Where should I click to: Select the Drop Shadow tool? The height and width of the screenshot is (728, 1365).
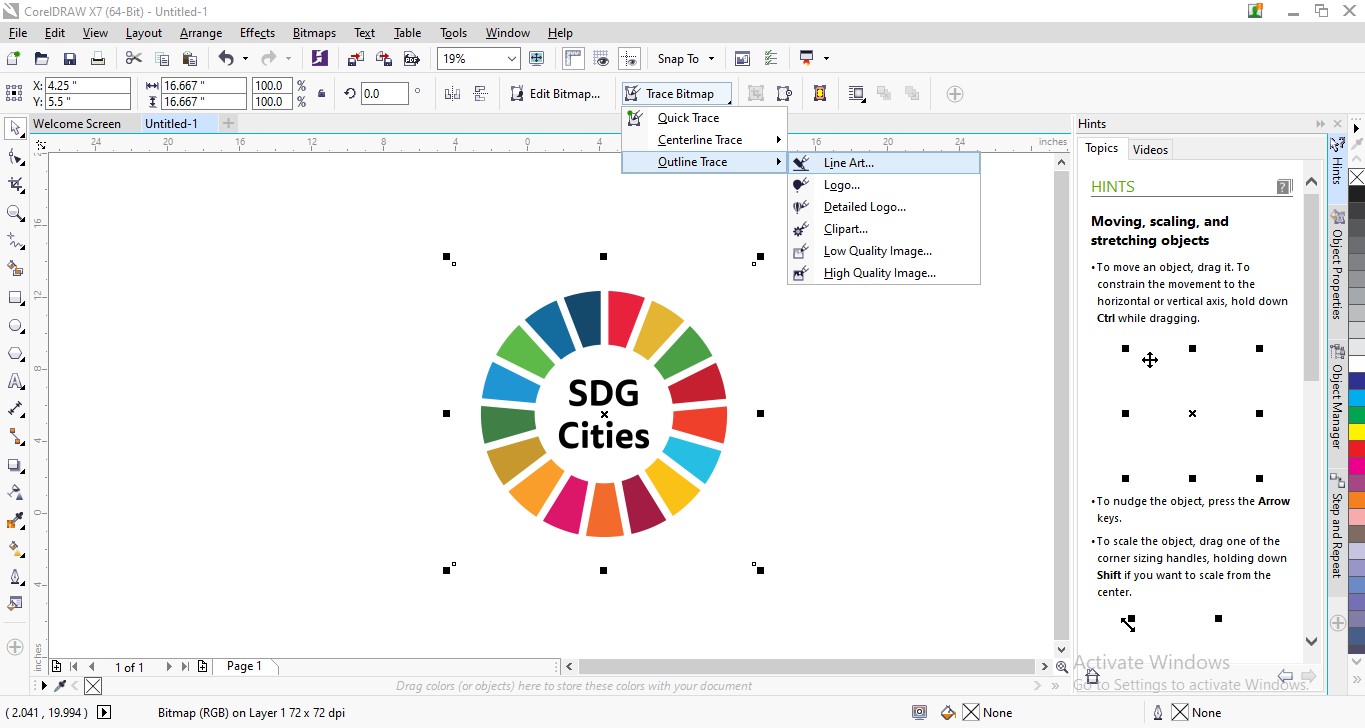tap(15, 466)
